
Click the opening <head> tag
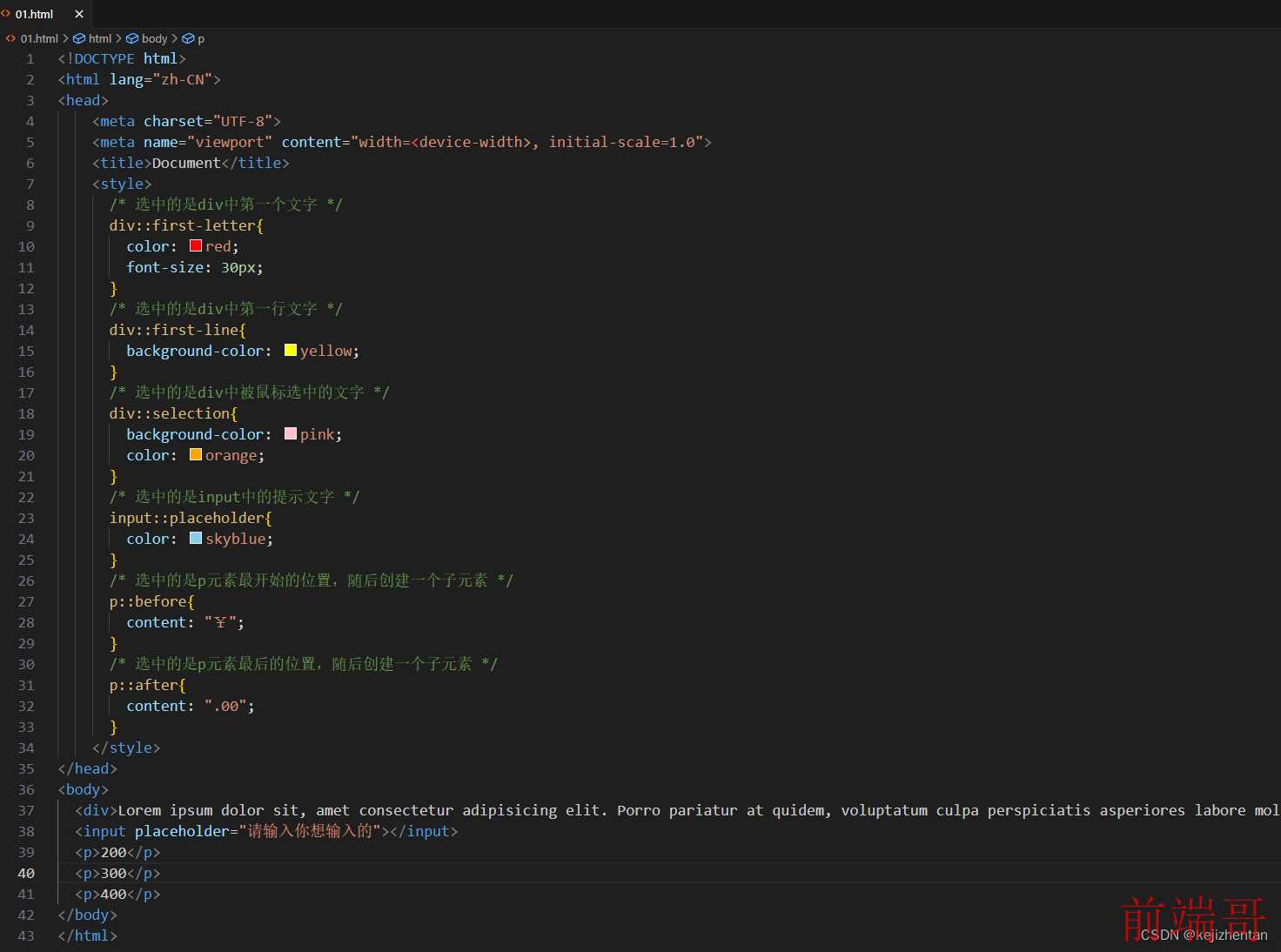[84, 101]
